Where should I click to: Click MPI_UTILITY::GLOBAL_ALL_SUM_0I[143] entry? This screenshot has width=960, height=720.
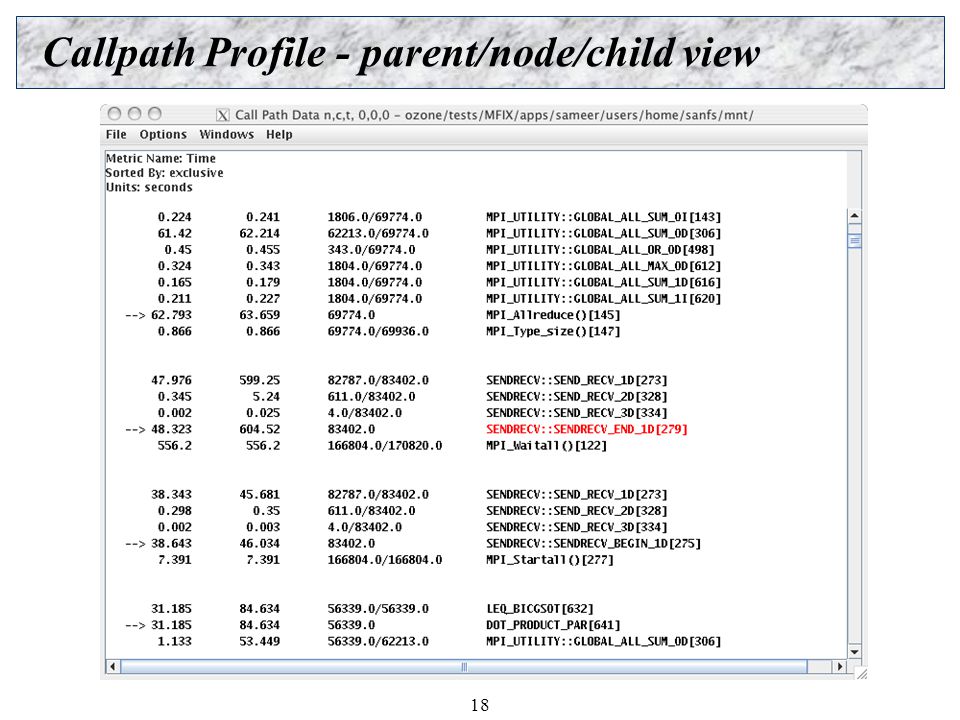click(x=603, y=217)
